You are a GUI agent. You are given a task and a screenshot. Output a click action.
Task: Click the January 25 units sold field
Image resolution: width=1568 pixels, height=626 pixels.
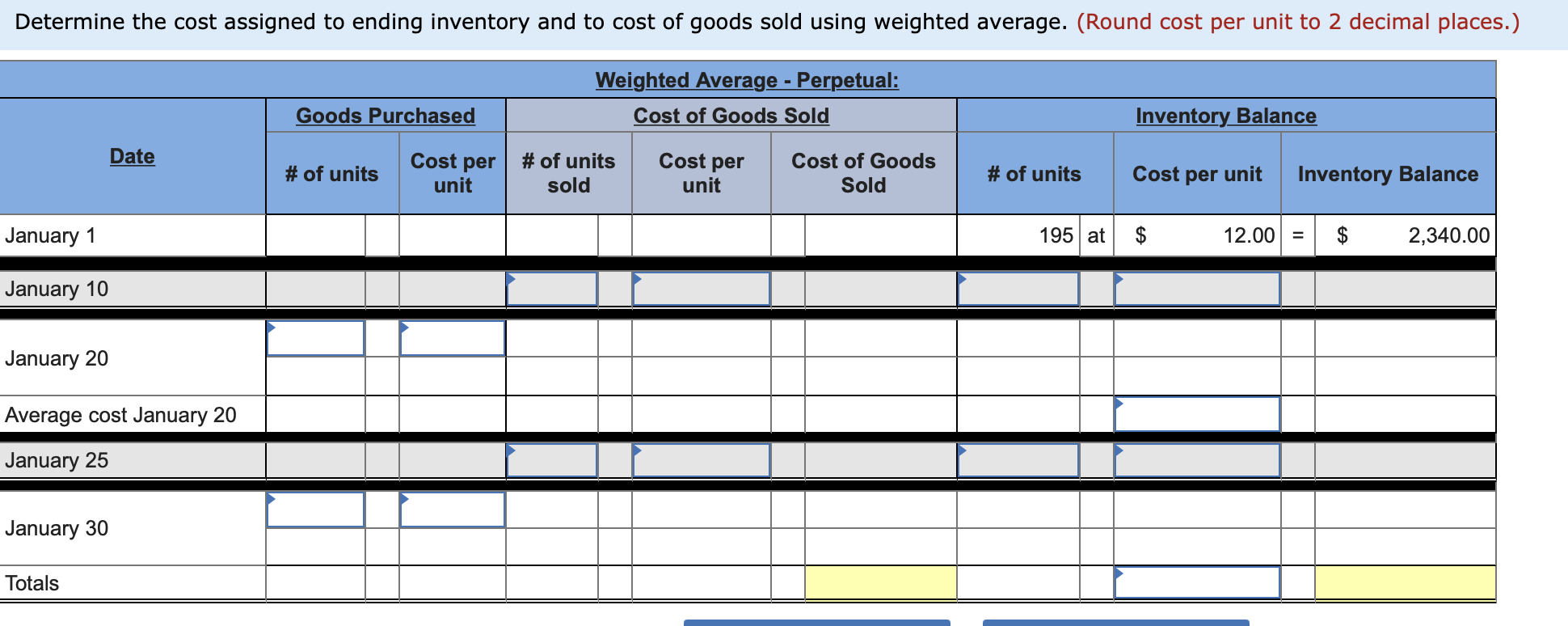pyautogui.click(x=551, y=460)
